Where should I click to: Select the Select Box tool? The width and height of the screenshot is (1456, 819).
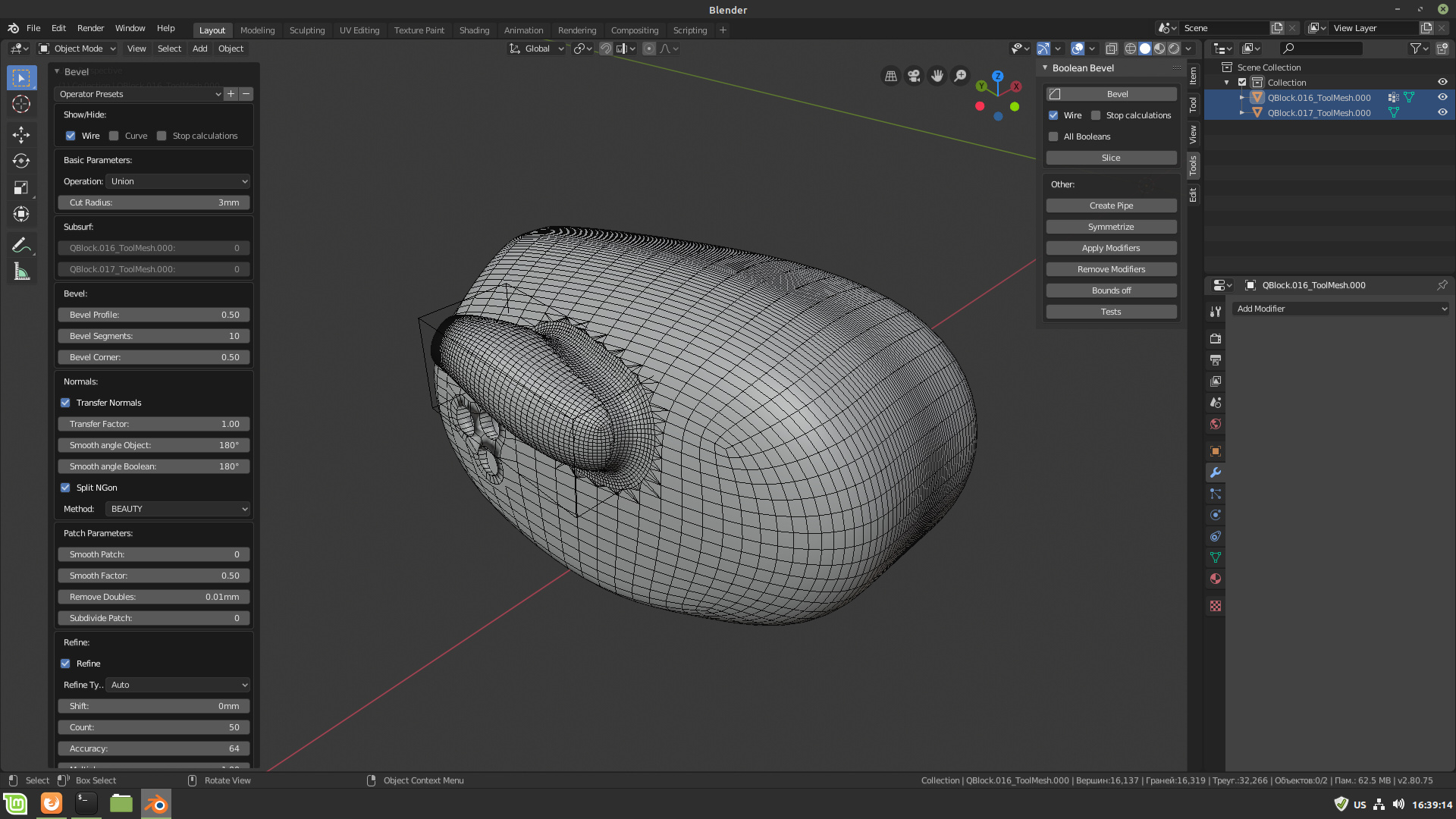(x=21, y=78)
